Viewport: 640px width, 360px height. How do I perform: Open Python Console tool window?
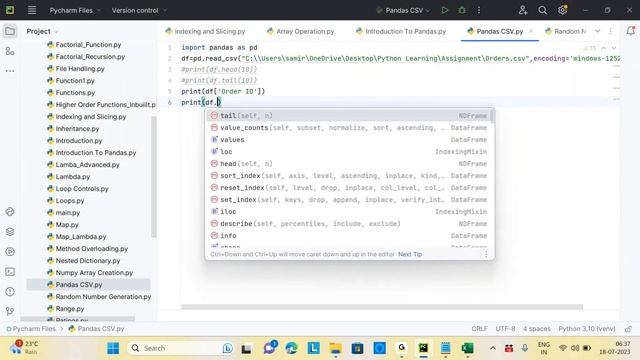tap(10, 211)
